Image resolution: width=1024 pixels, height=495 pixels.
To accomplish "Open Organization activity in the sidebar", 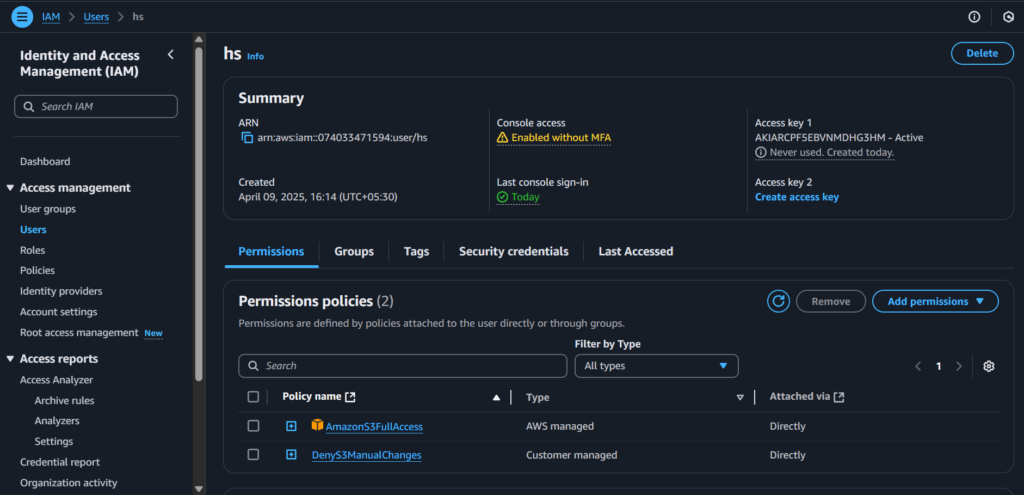I will (x=69, y=483).
